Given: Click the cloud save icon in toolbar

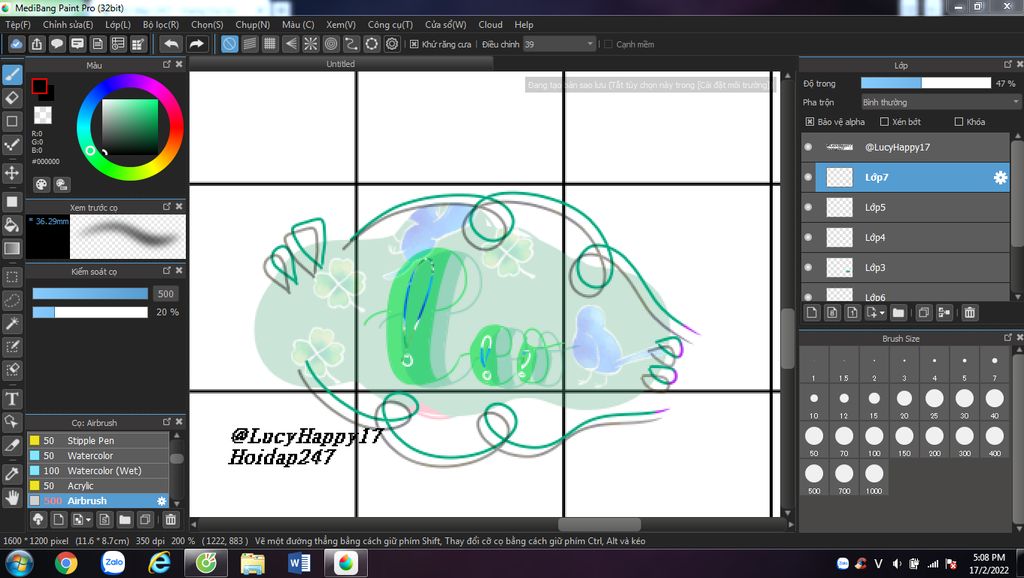Looking at the screenshot, I should (x=16, y=44).
